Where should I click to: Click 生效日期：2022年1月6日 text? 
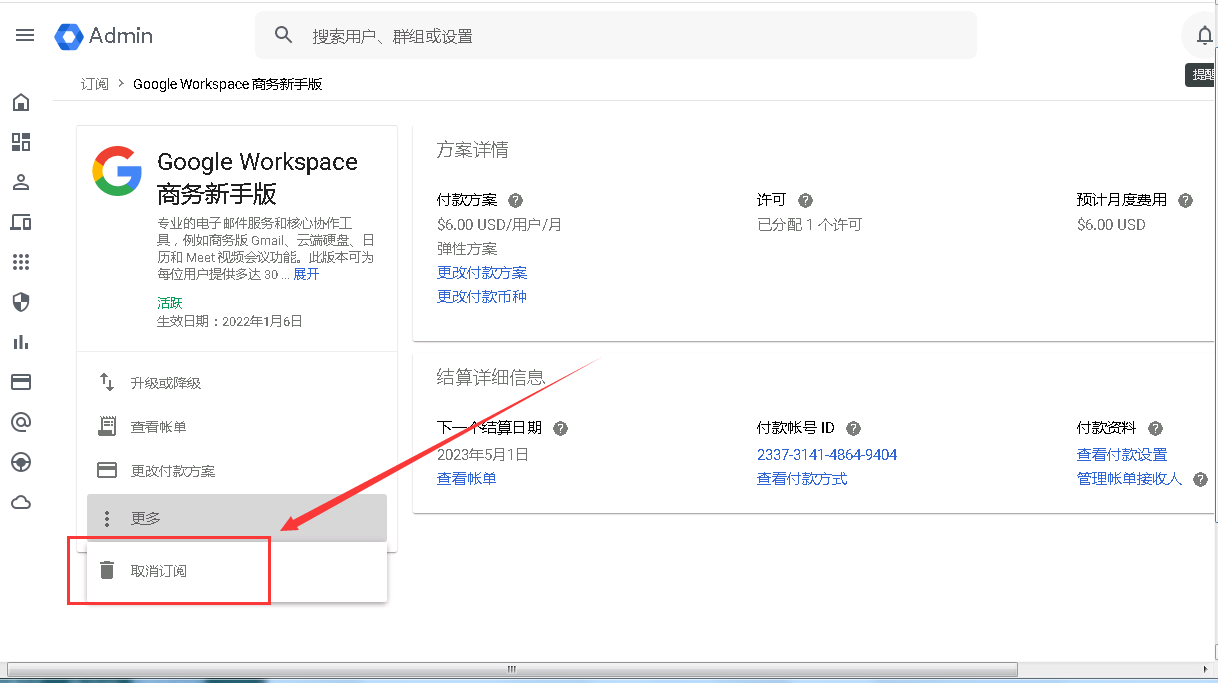coord(230,322)
